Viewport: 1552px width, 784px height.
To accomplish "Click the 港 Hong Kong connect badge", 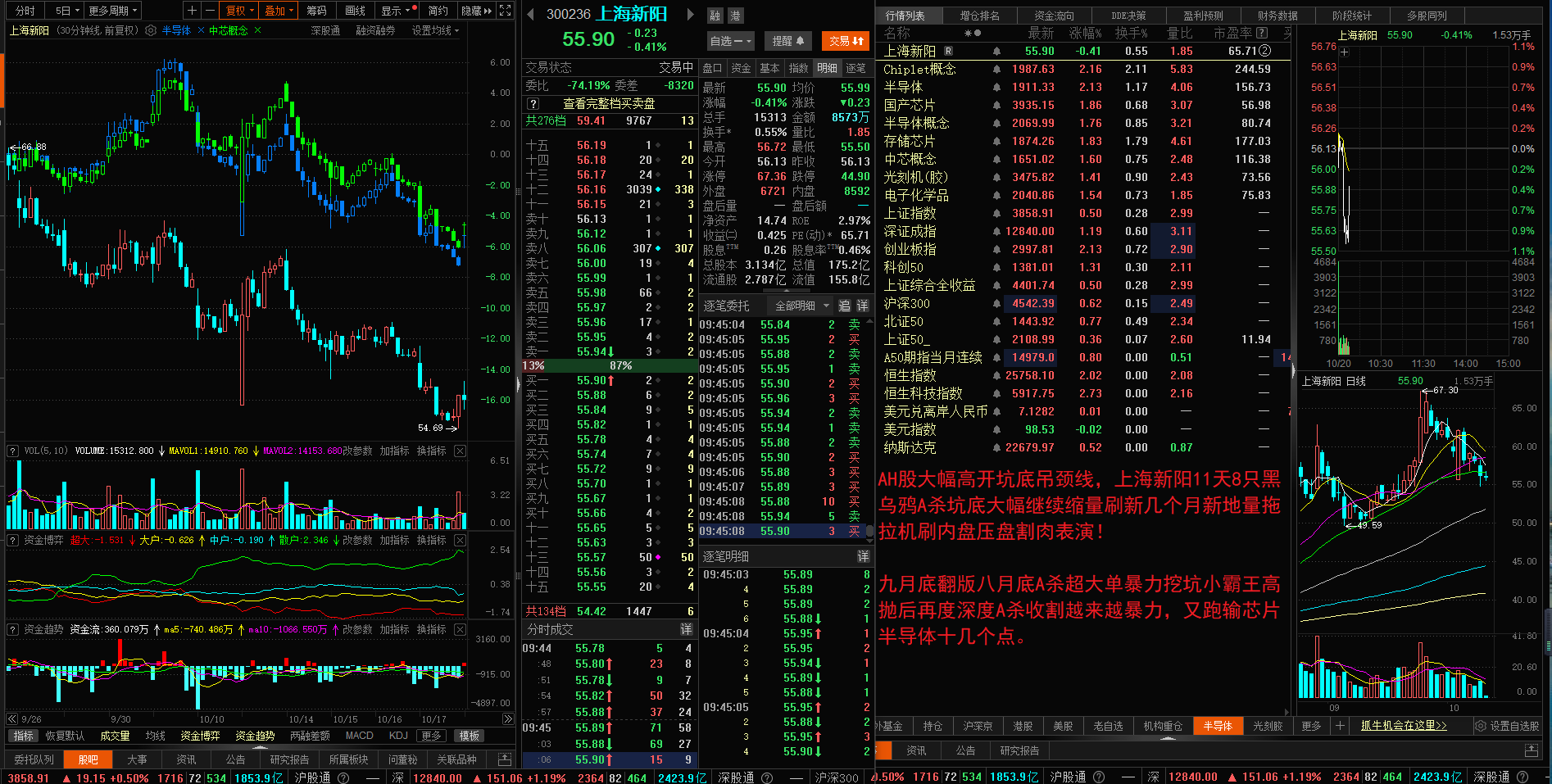I will 735,16.
